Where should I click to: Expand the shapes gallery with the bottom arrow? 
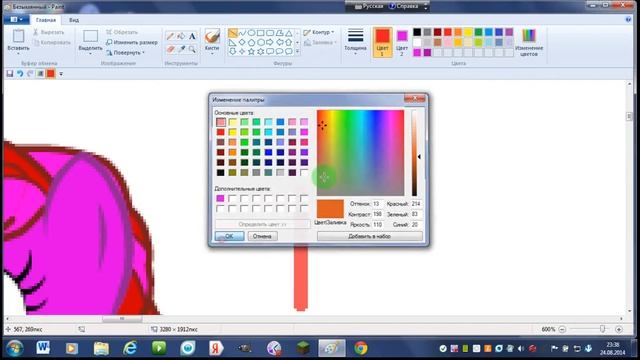coord(298,52)
